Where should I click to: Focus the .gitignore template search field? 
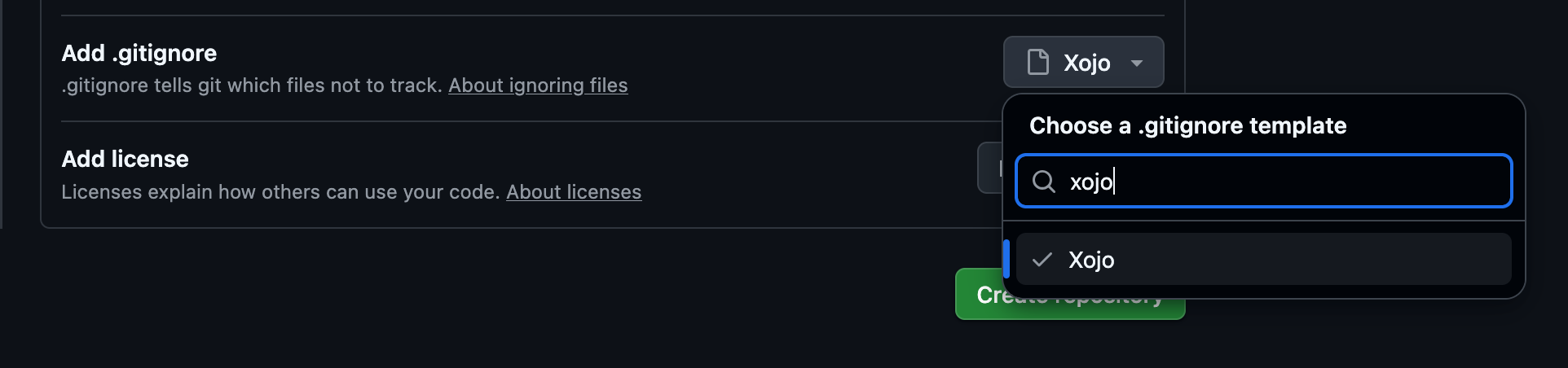tap(1263, 181)
